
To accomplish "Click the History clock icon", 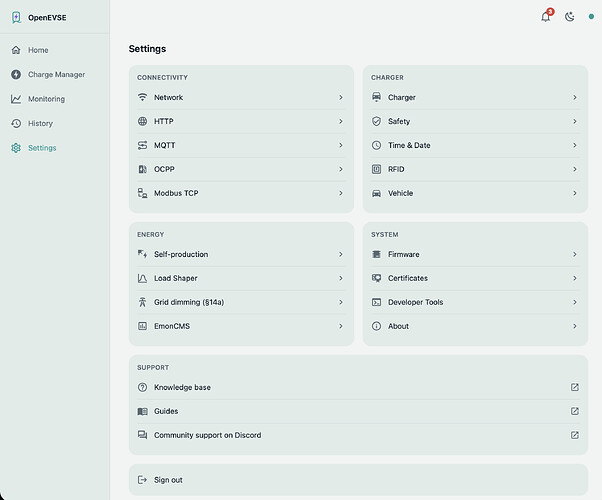I will (16, 123).
